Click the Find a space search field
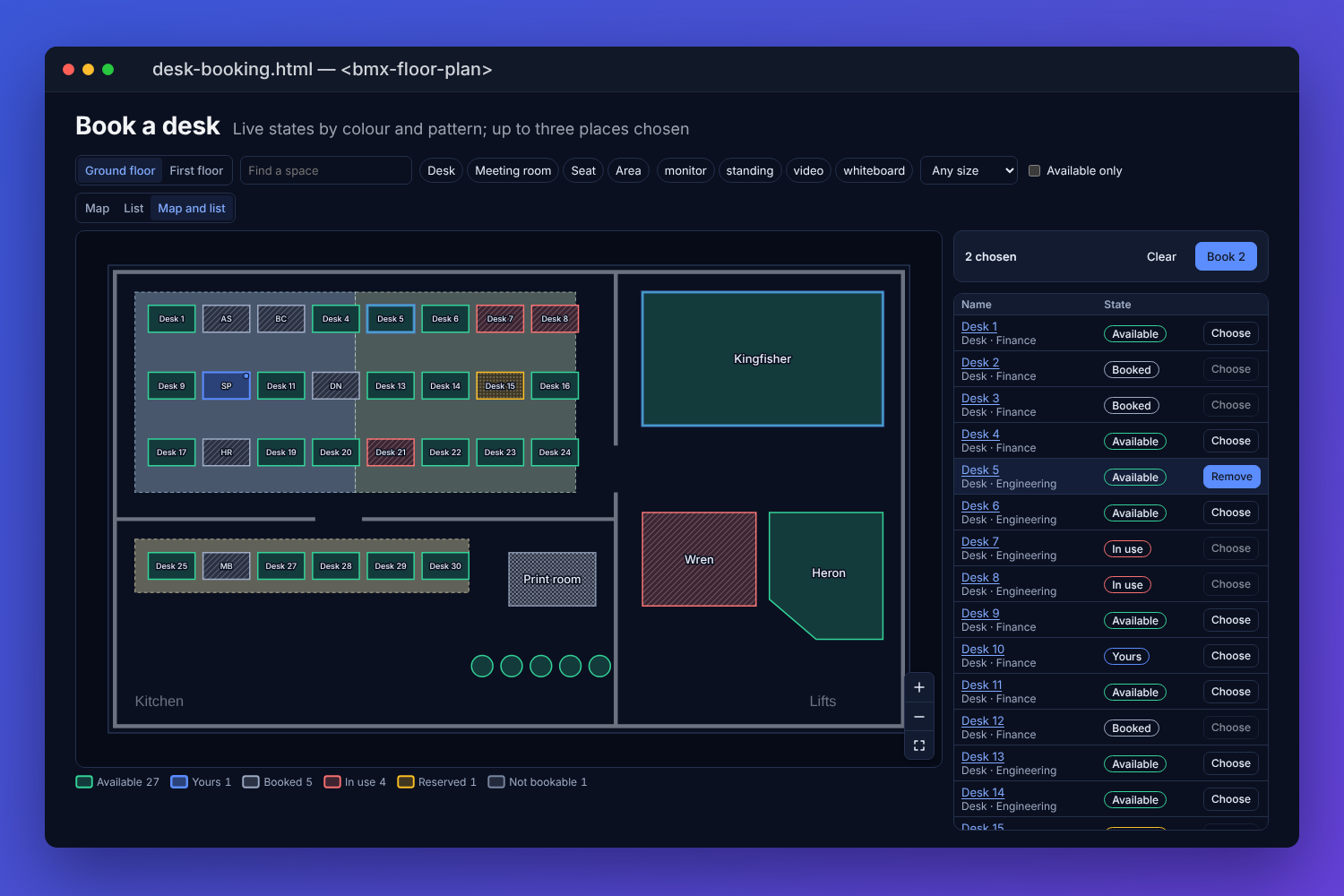 [326, 170]
